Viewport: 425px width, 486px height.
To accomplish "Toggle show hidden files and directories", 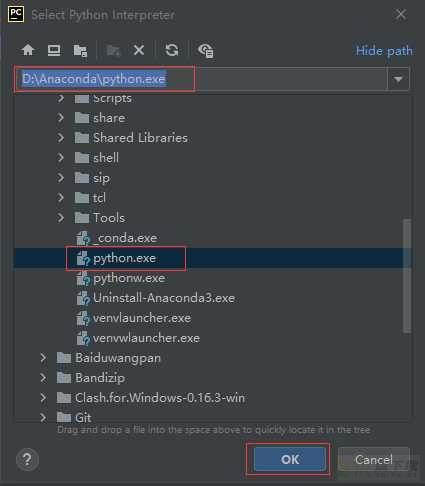I will [x=206, y=51].
